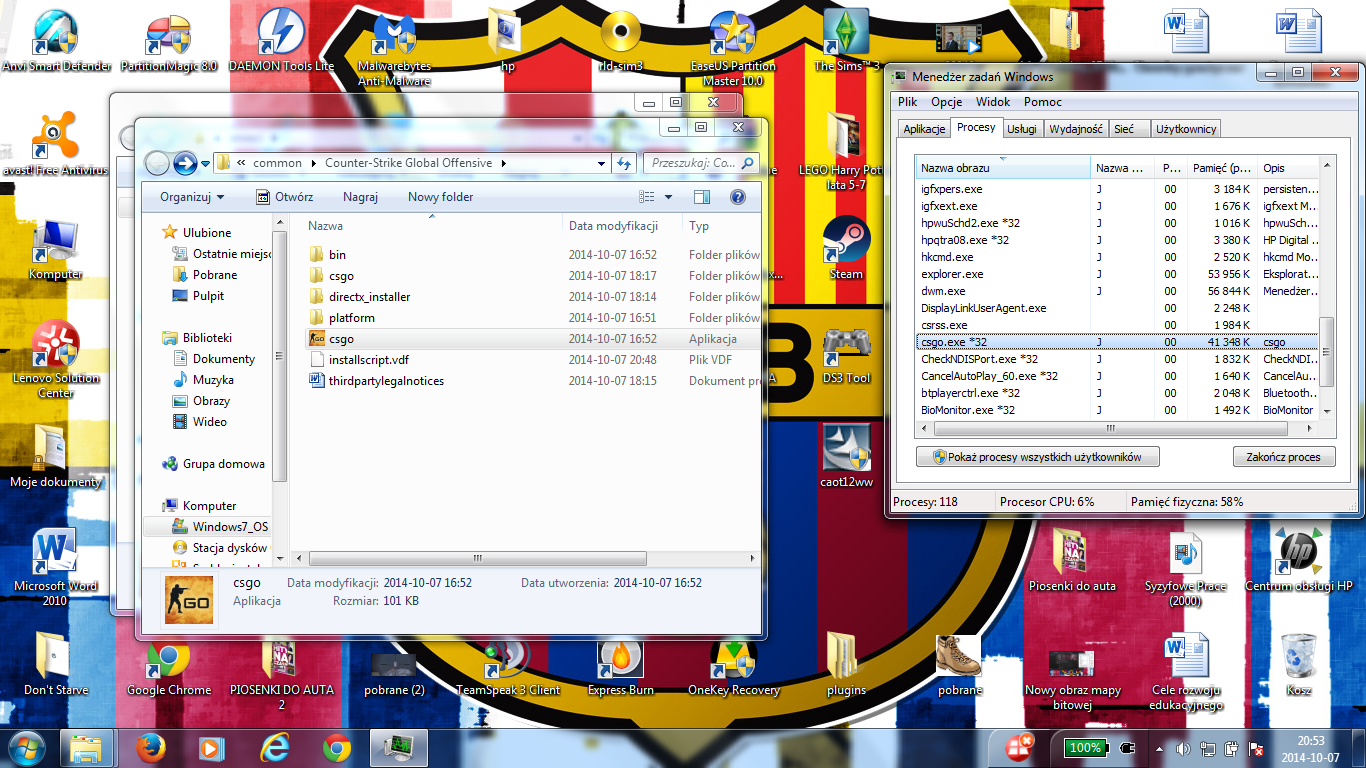The height and width of the screenshot is (768, 1366).
Task: Click the Nowy folder toolbar button
Action: pos(440,197)
